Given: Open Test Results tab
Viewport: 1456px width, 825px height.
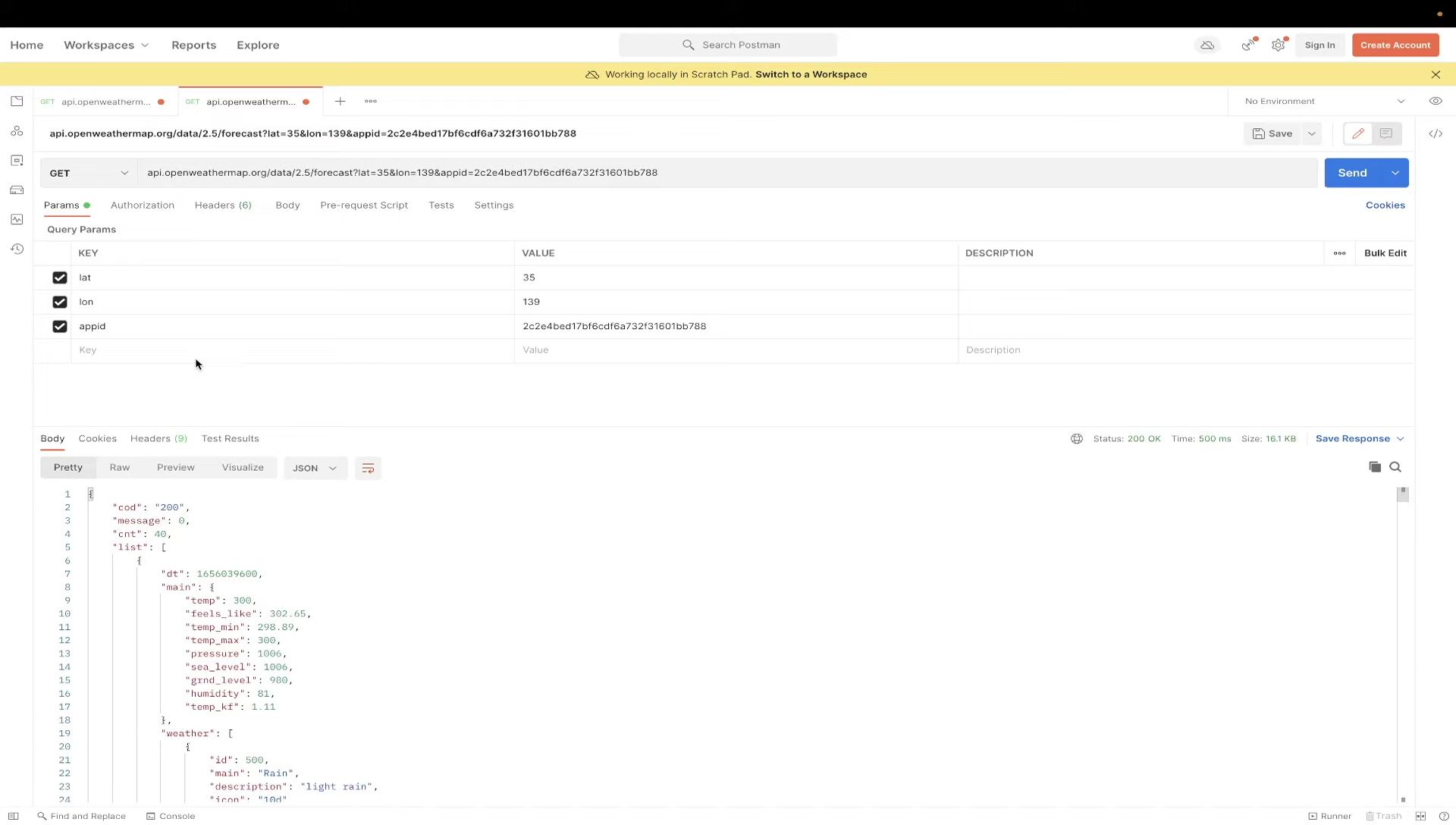Looking at the screenshot, I should [231, 439].
